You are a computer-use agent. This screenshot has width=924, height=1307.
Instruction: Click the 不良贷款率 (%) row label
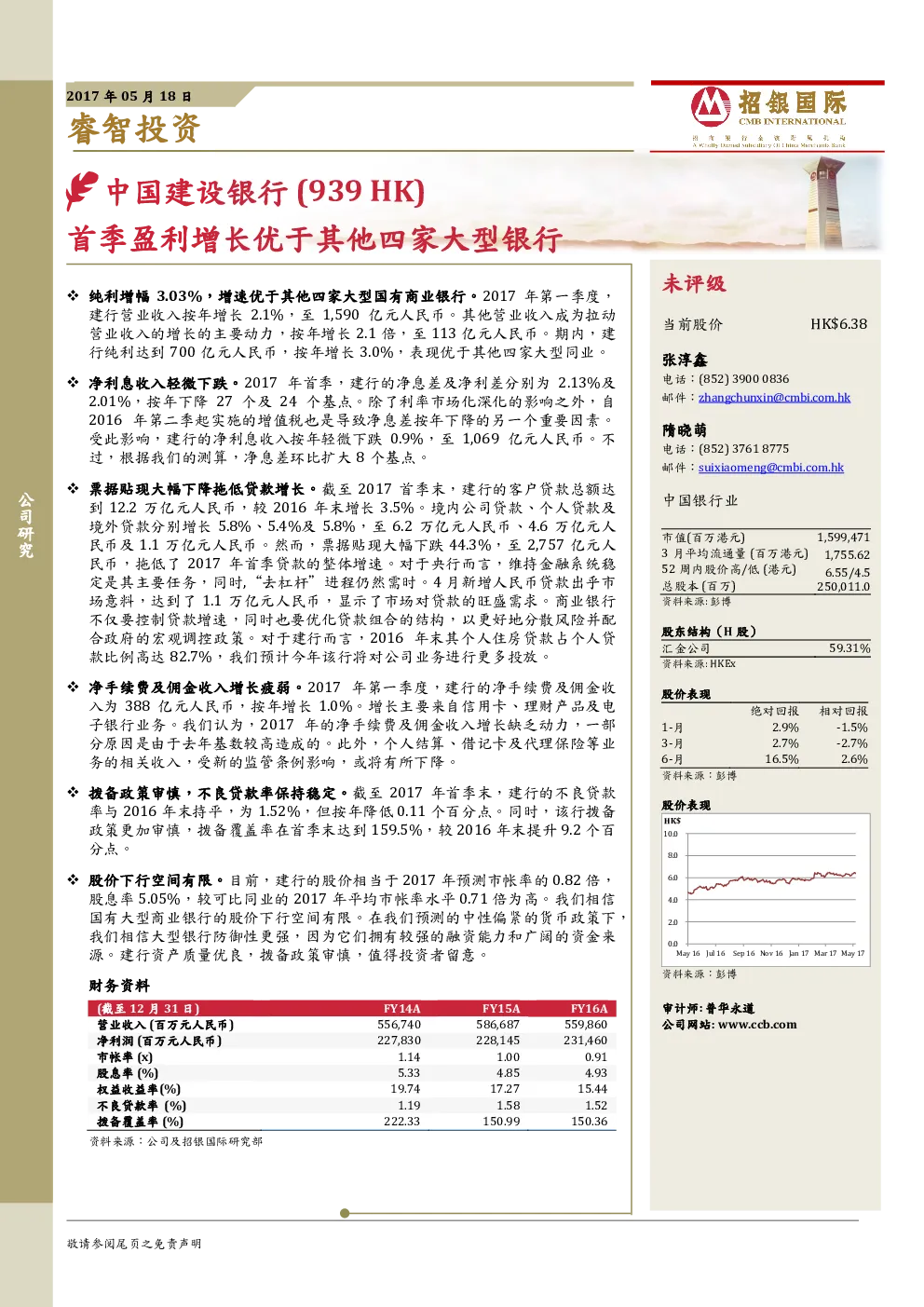point(142,1106)
